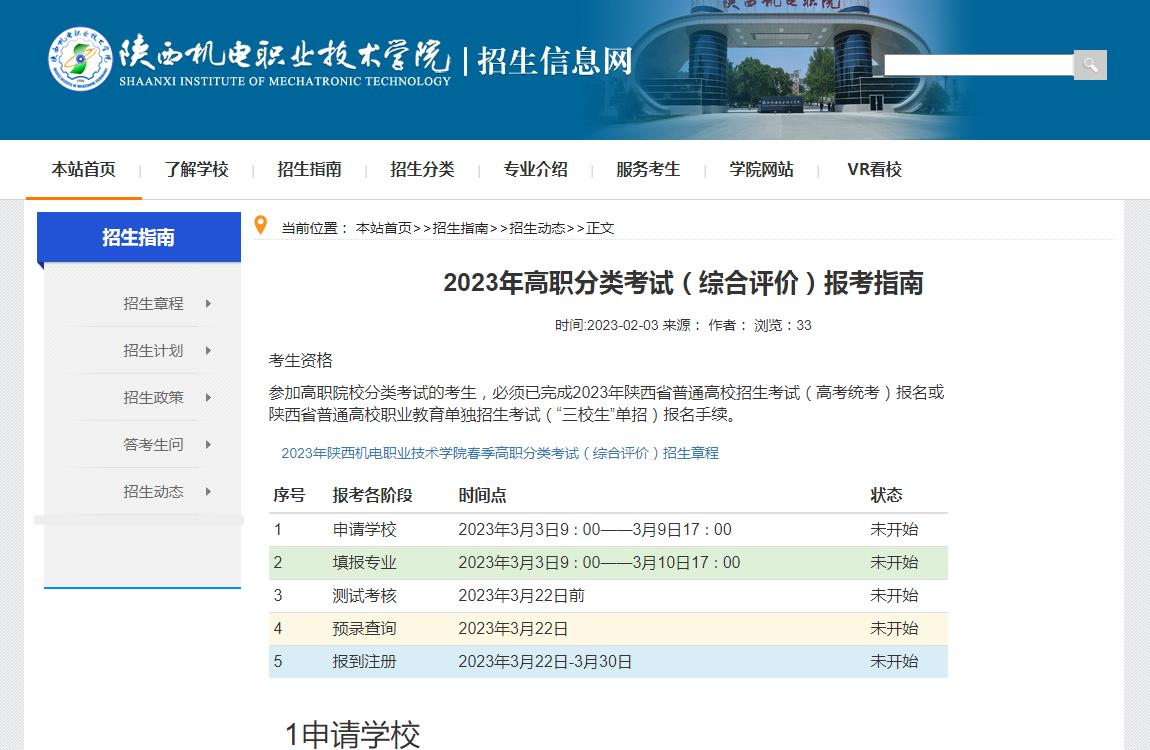
Task: Go to 本站首页 in the breadcrumb
Action: pos(384,228)
